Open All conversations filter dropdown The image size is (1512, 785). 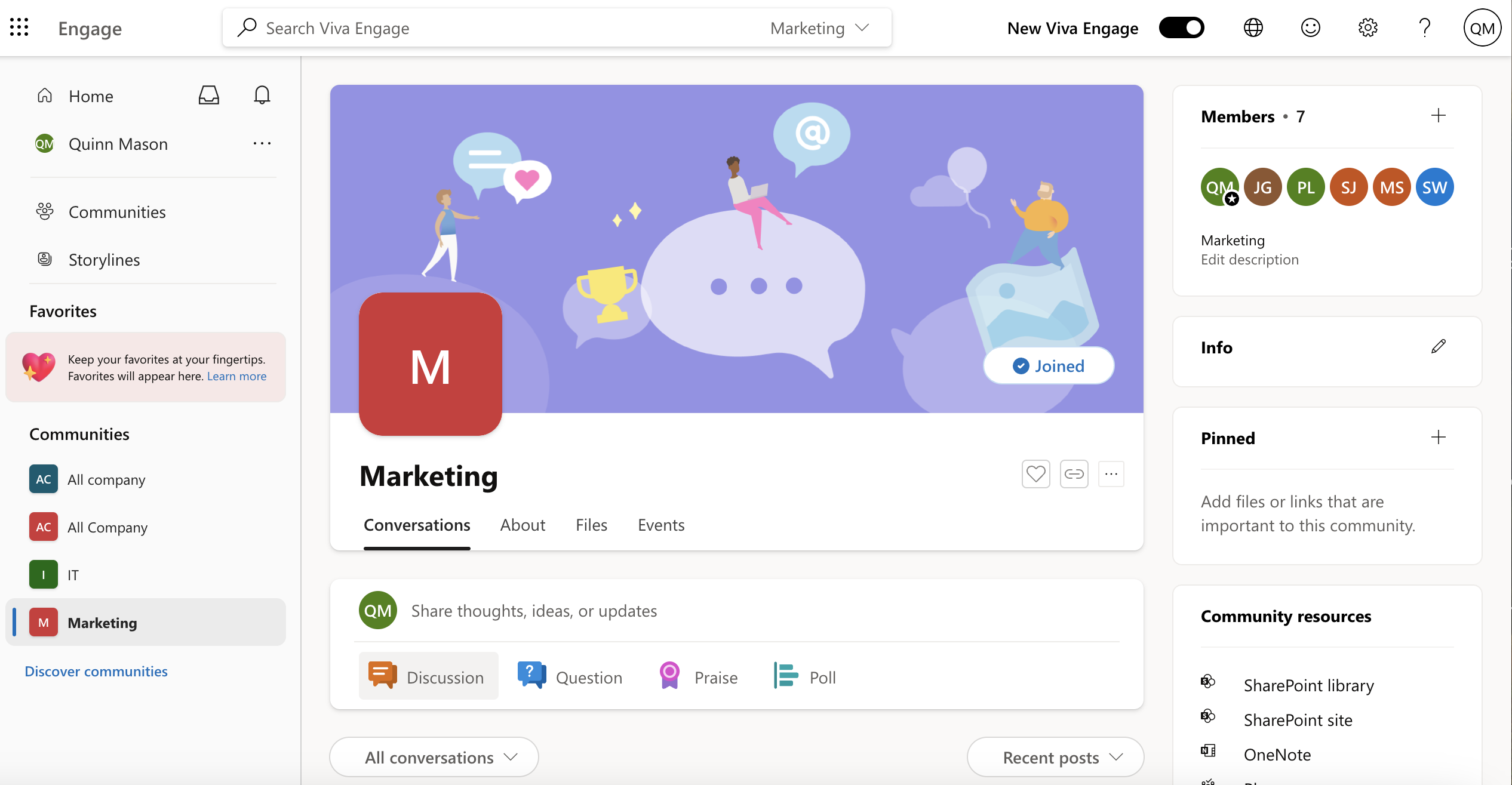(x=434, y=757)
